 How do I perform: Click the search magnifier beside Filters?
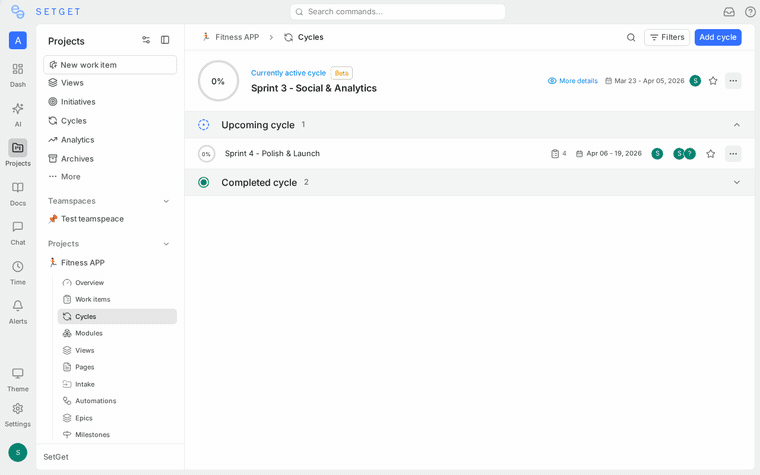[x=631, y=37]
